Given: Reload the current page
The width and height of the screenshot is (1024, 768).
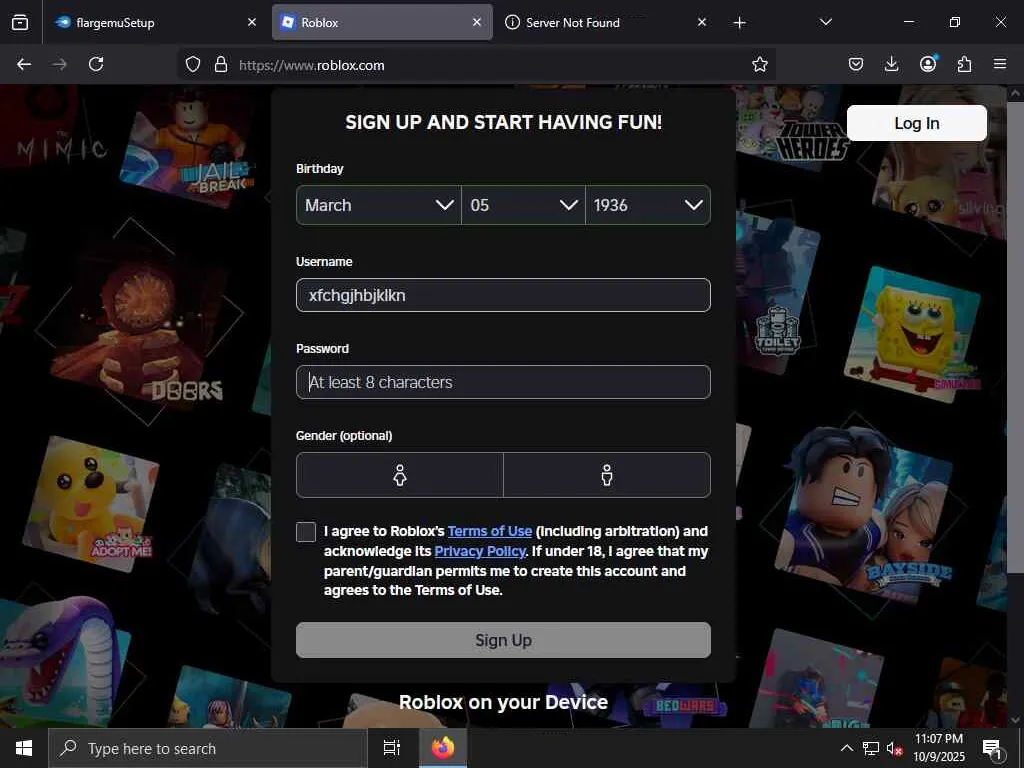Looking at the screenshot, I should pyautogui.click(x=96, y=64).
